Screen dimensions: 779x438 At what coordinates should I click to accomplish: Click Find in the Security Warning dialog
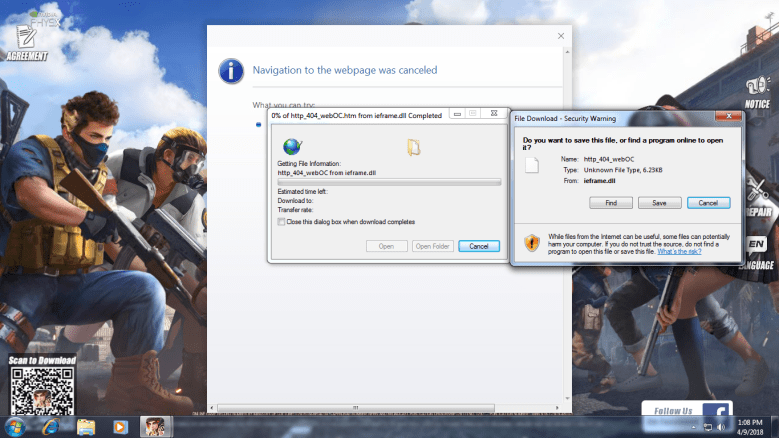pos(611,203)
